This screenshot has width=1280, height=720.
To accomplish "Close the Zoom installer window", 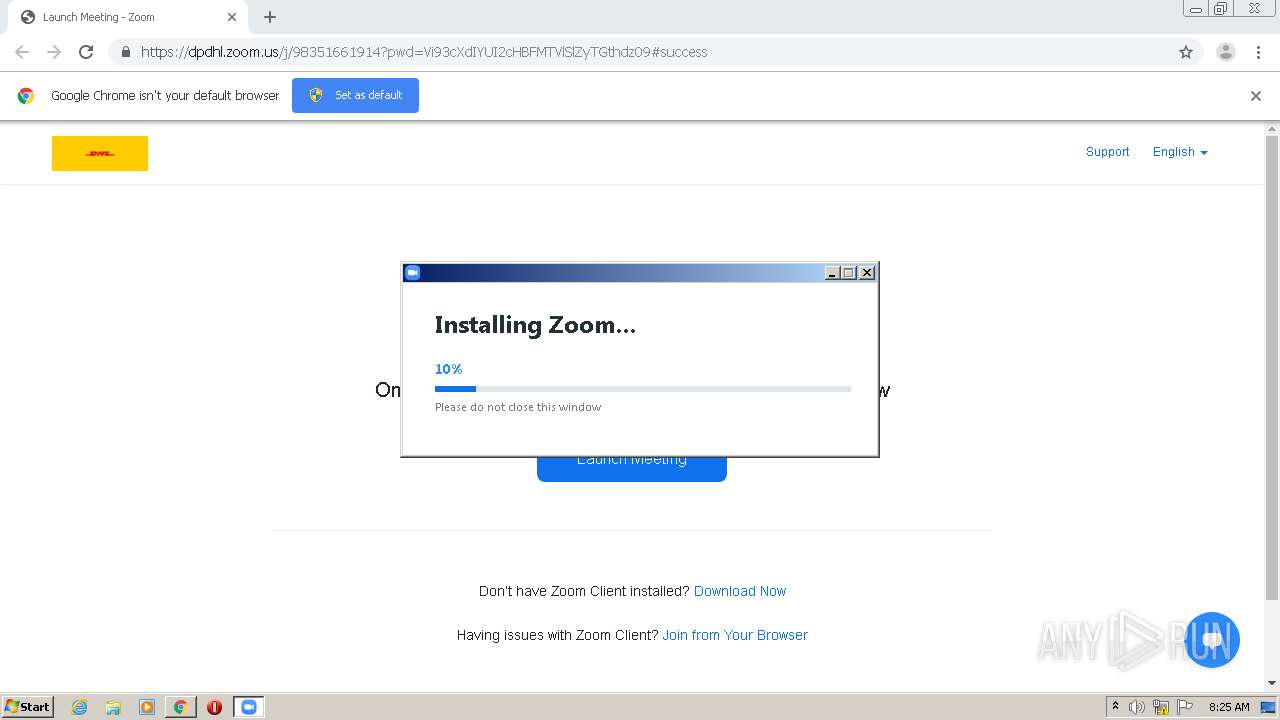I will tap(867, 273).
